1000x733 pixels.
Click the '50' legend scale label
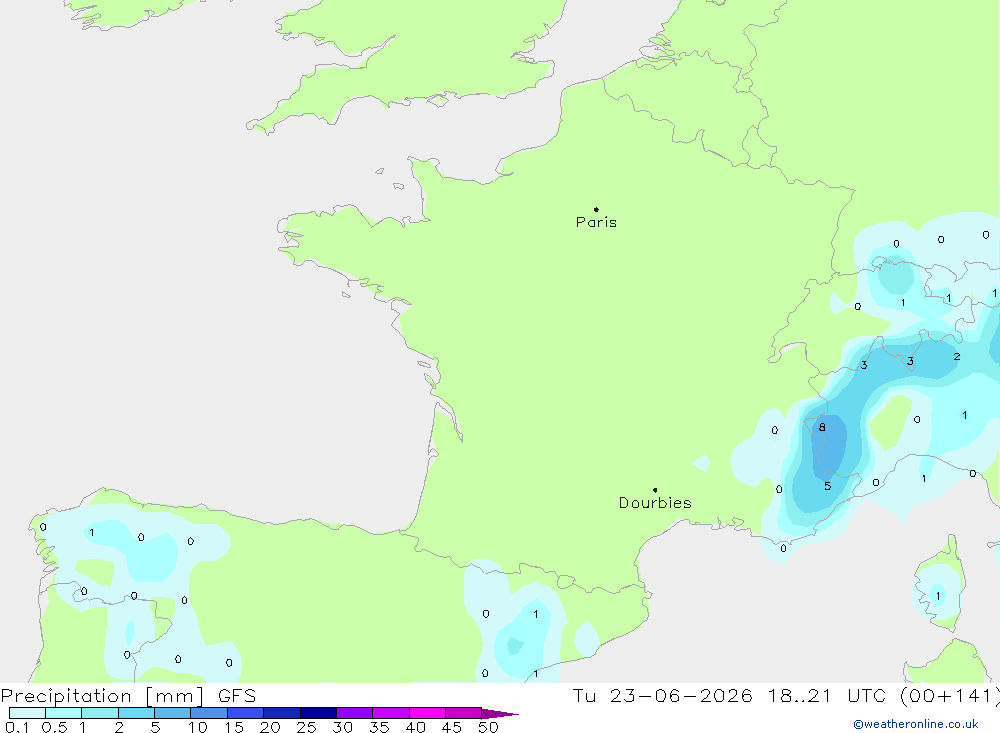tap(489, 727)
